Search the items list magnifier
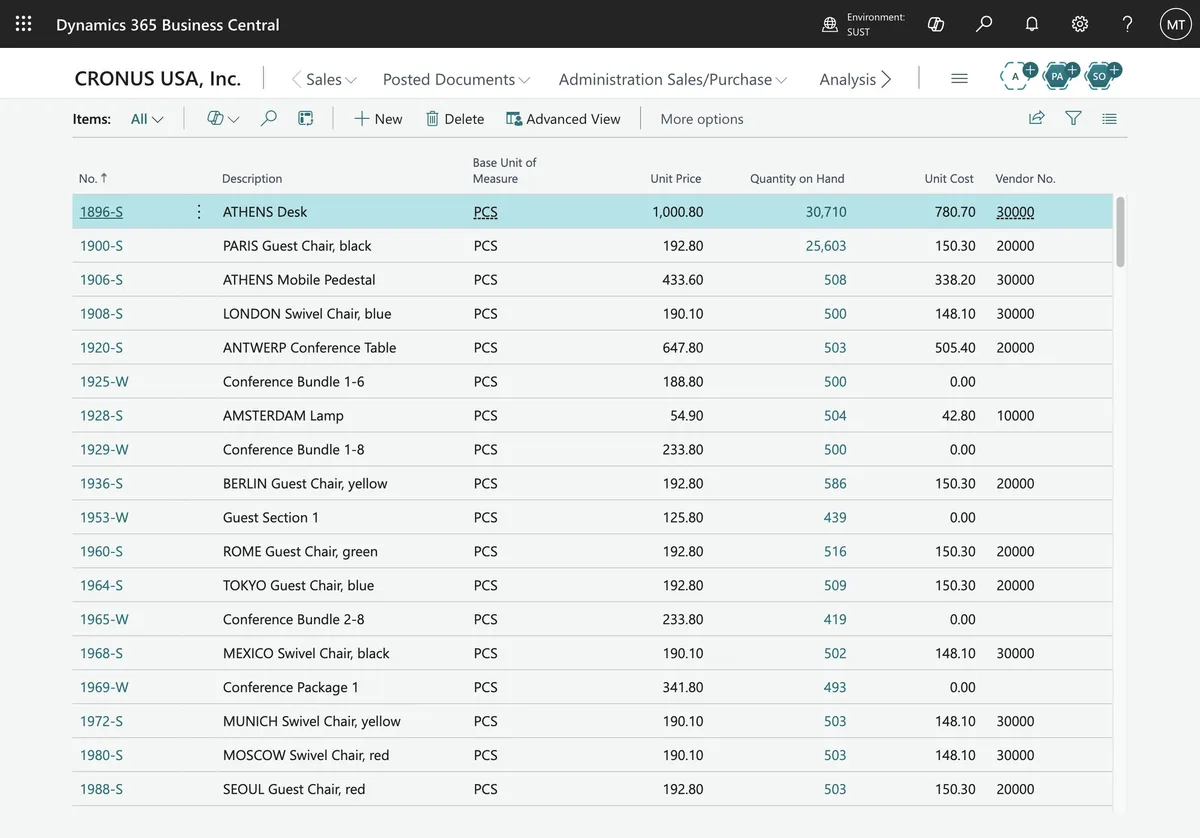 (268, 118)
